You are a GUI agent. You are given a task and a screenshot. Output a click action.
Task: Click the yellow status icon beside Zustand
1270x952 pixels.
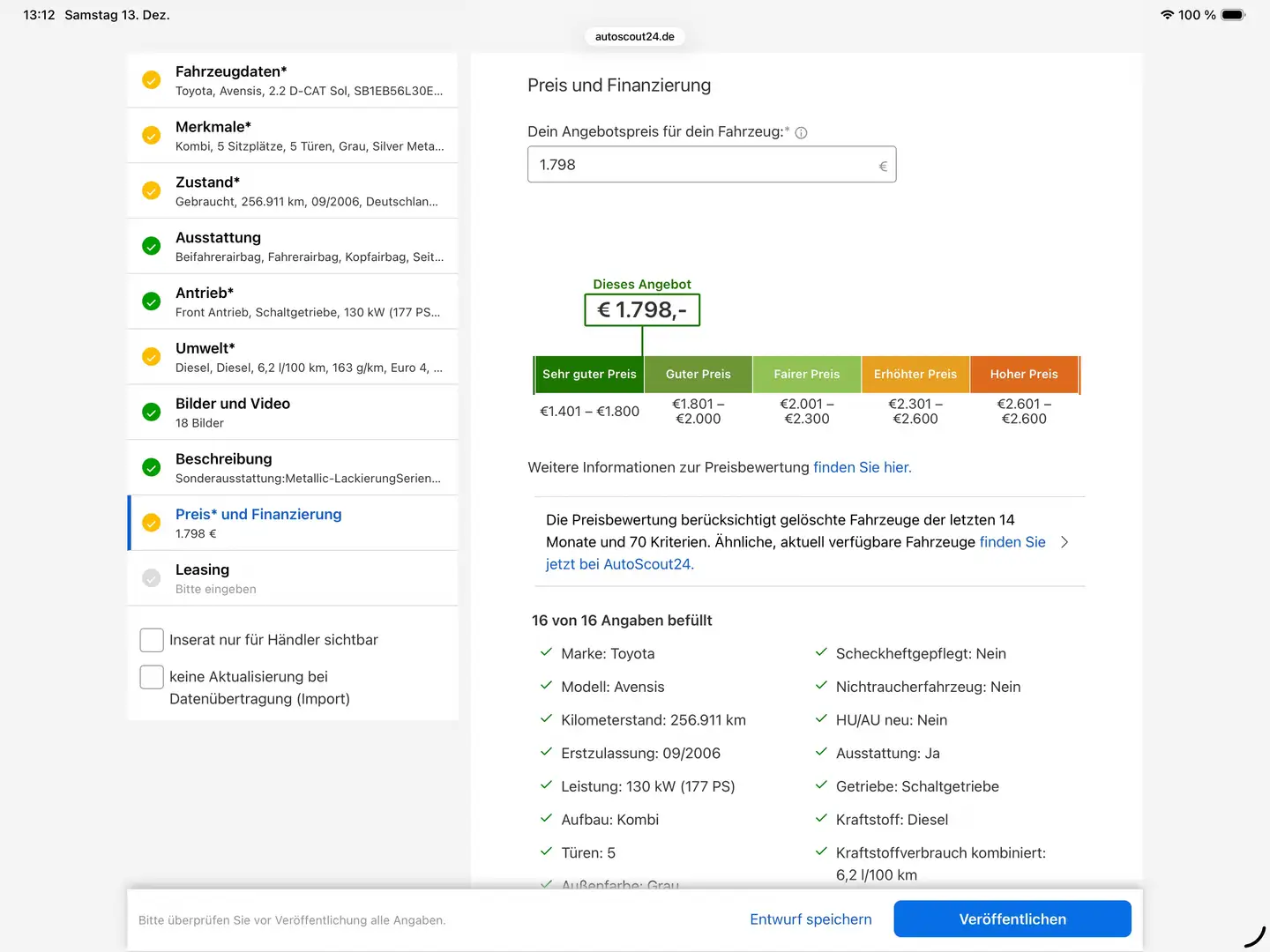coord(152,191)
